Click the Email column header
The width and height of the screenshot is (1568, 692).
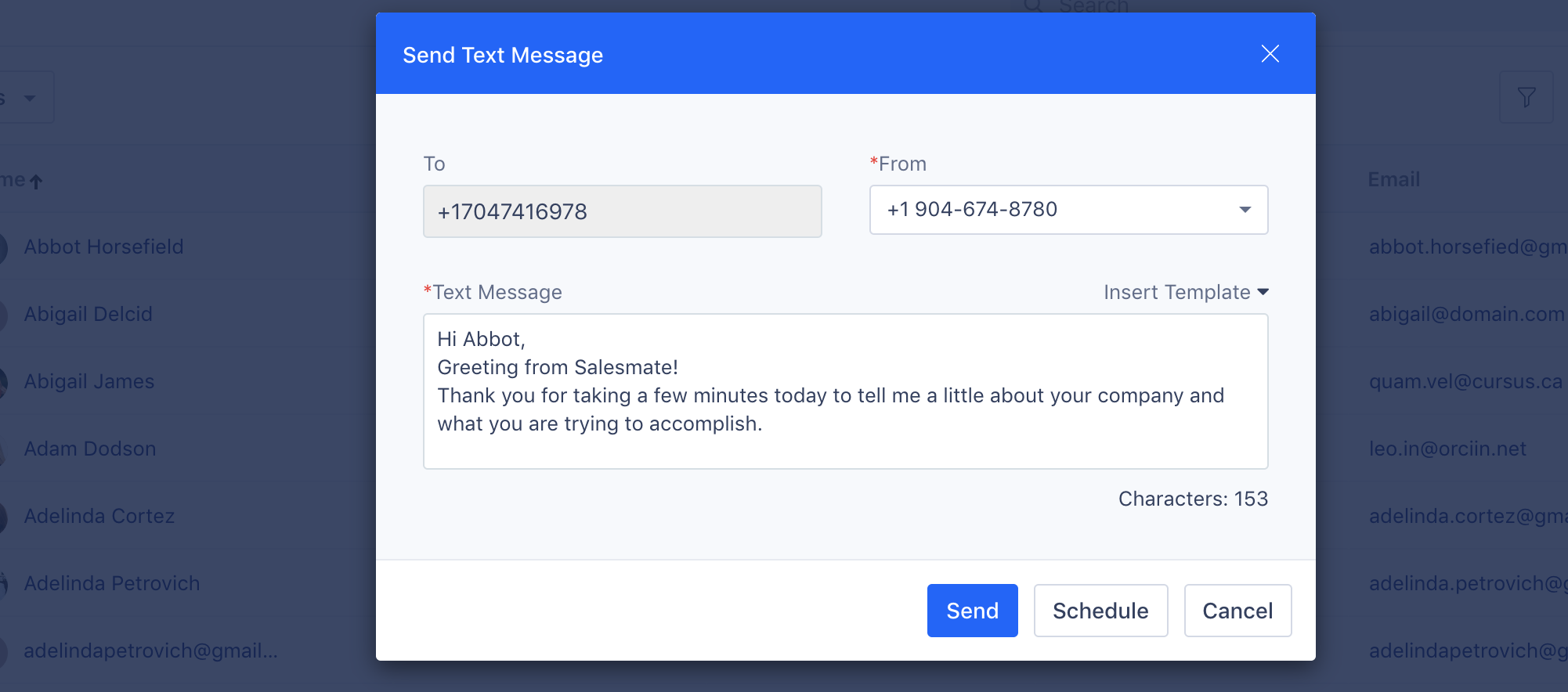pos(1393,179)
